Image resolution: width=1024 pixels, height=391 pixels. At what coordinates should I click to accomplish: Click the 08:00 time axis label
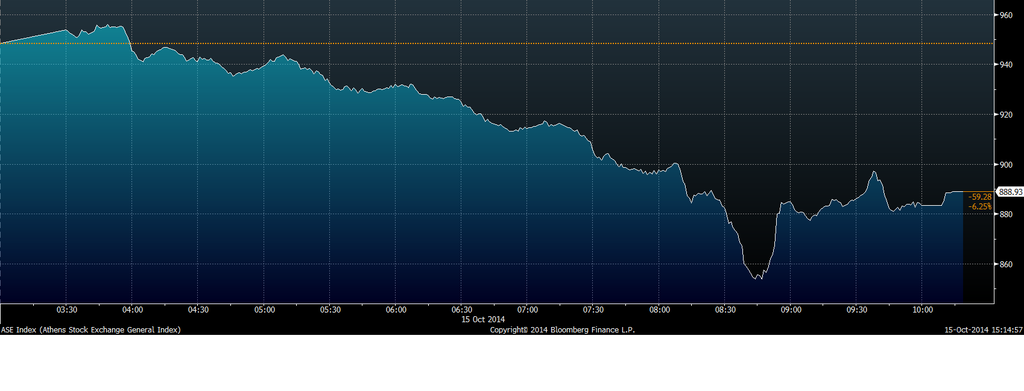click(660, 310)
